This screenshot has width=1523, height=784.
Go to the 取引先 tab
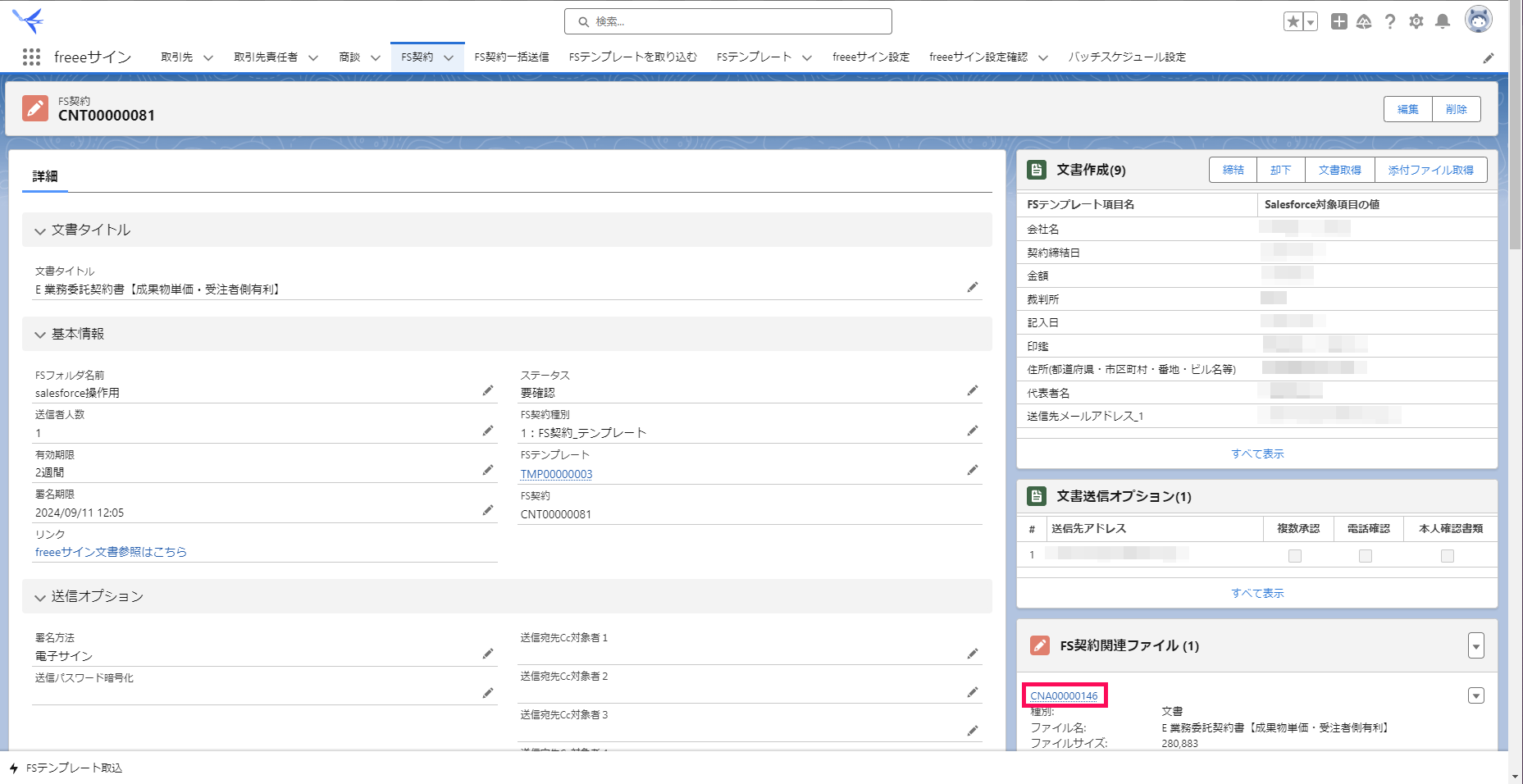[176, 57]
